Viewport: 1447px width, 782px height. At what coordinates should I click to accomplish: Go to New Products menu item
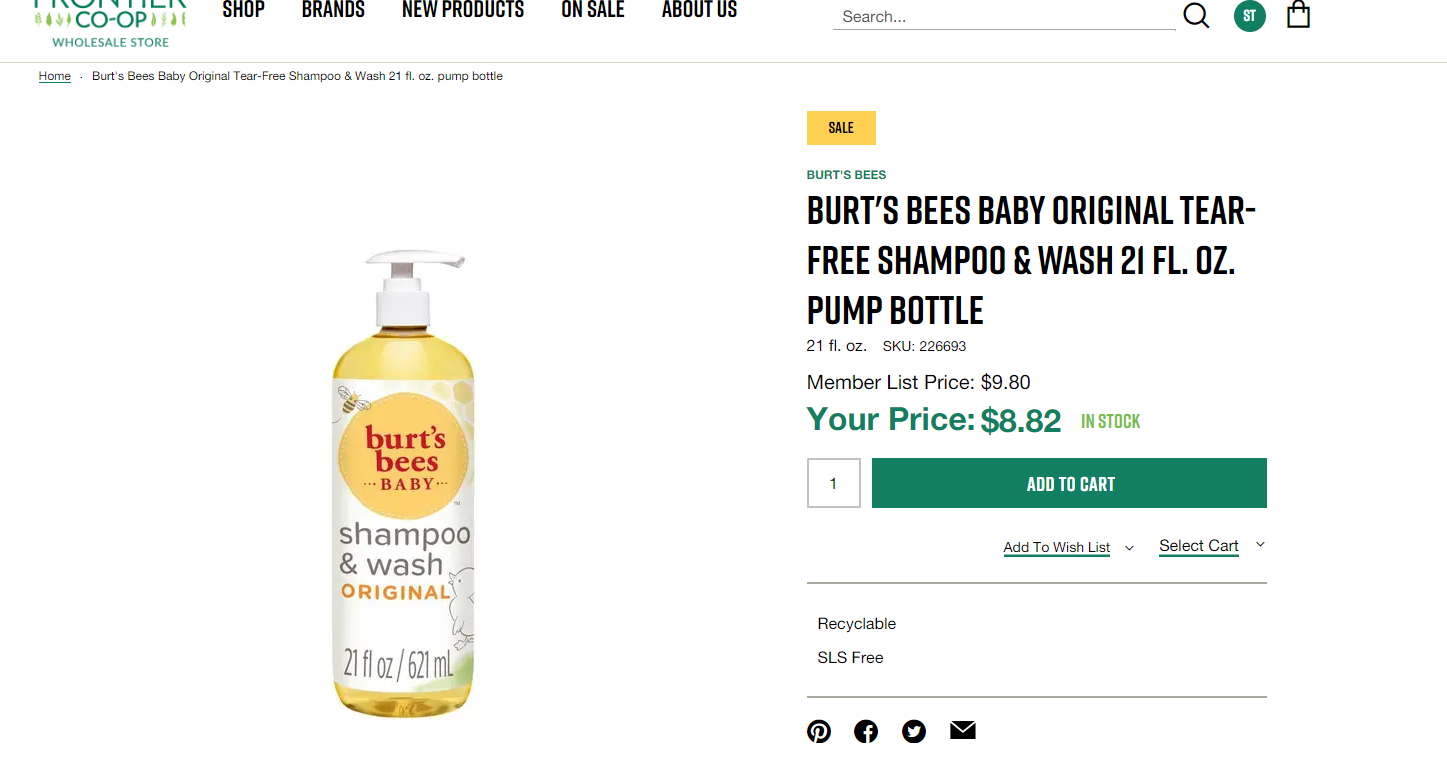[463, 10]
